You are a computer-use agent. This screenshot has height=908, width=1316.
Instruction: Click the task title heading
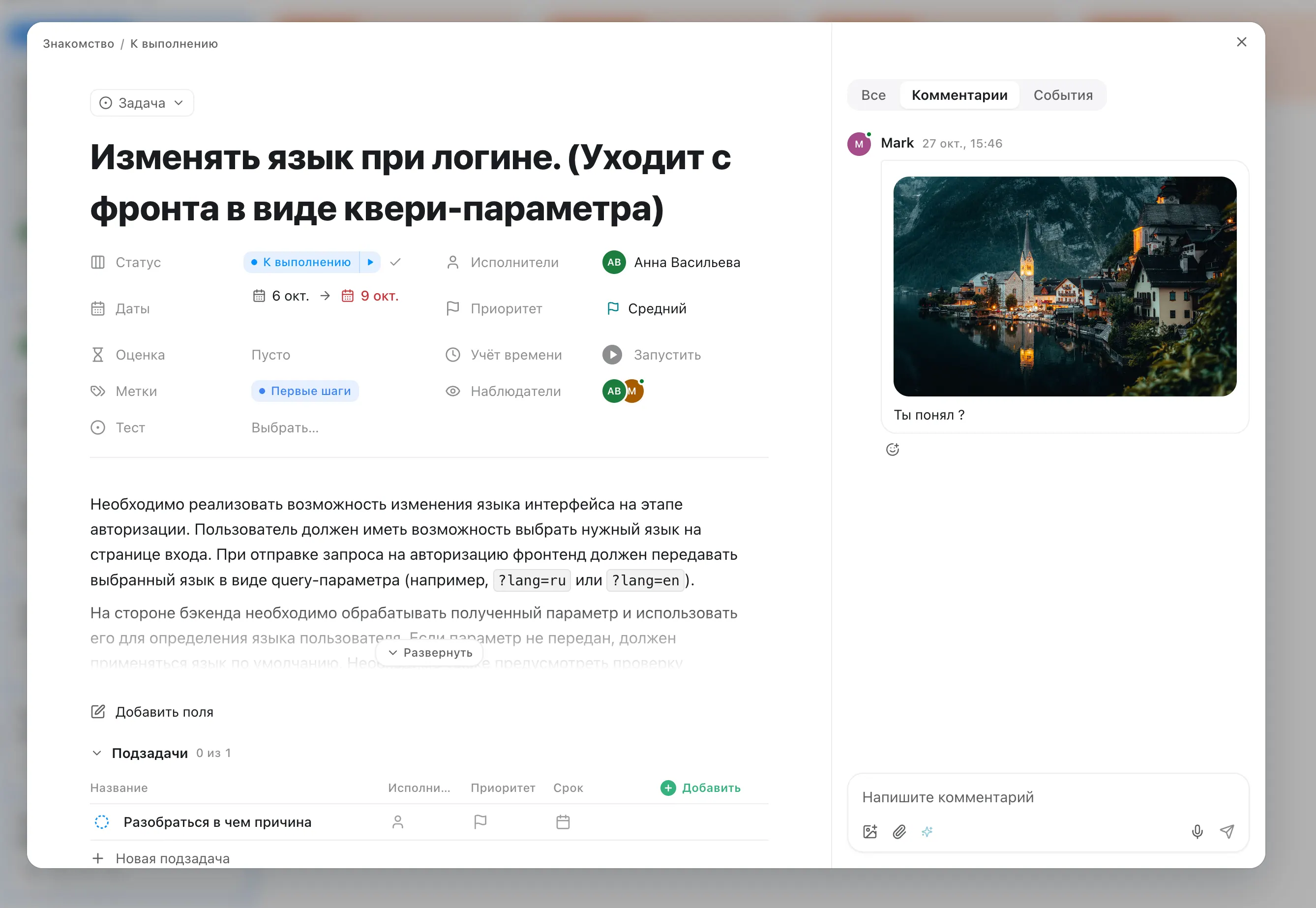[x=411, y=182]
